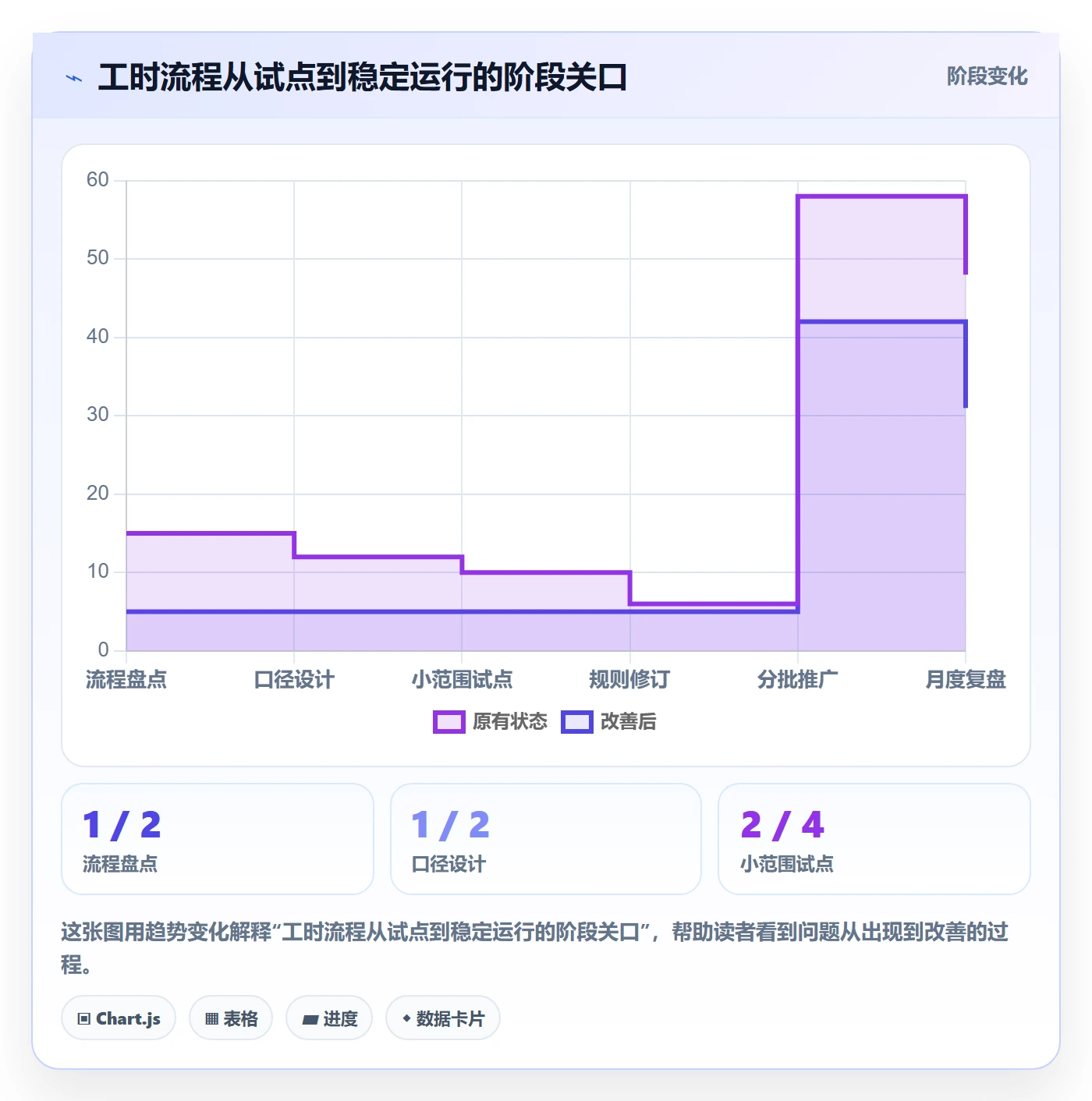The width and height of the screenshot is (1092, 1101).
Task: Click the 10 y-axis tick value
Action: (97, 572)
